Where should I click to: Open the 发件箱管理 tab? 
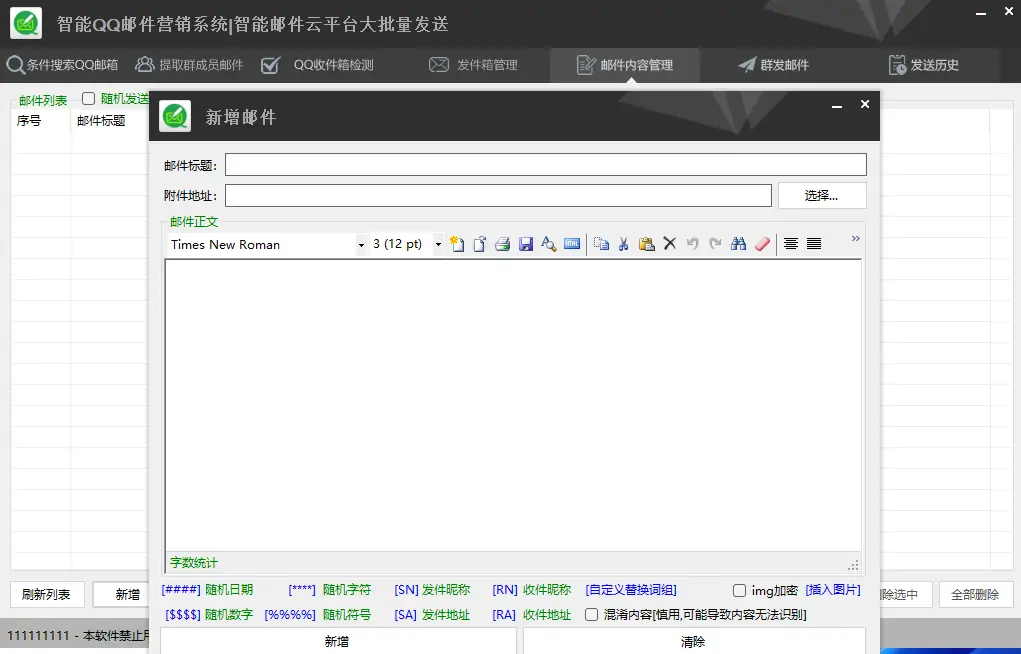click(473, 64)
